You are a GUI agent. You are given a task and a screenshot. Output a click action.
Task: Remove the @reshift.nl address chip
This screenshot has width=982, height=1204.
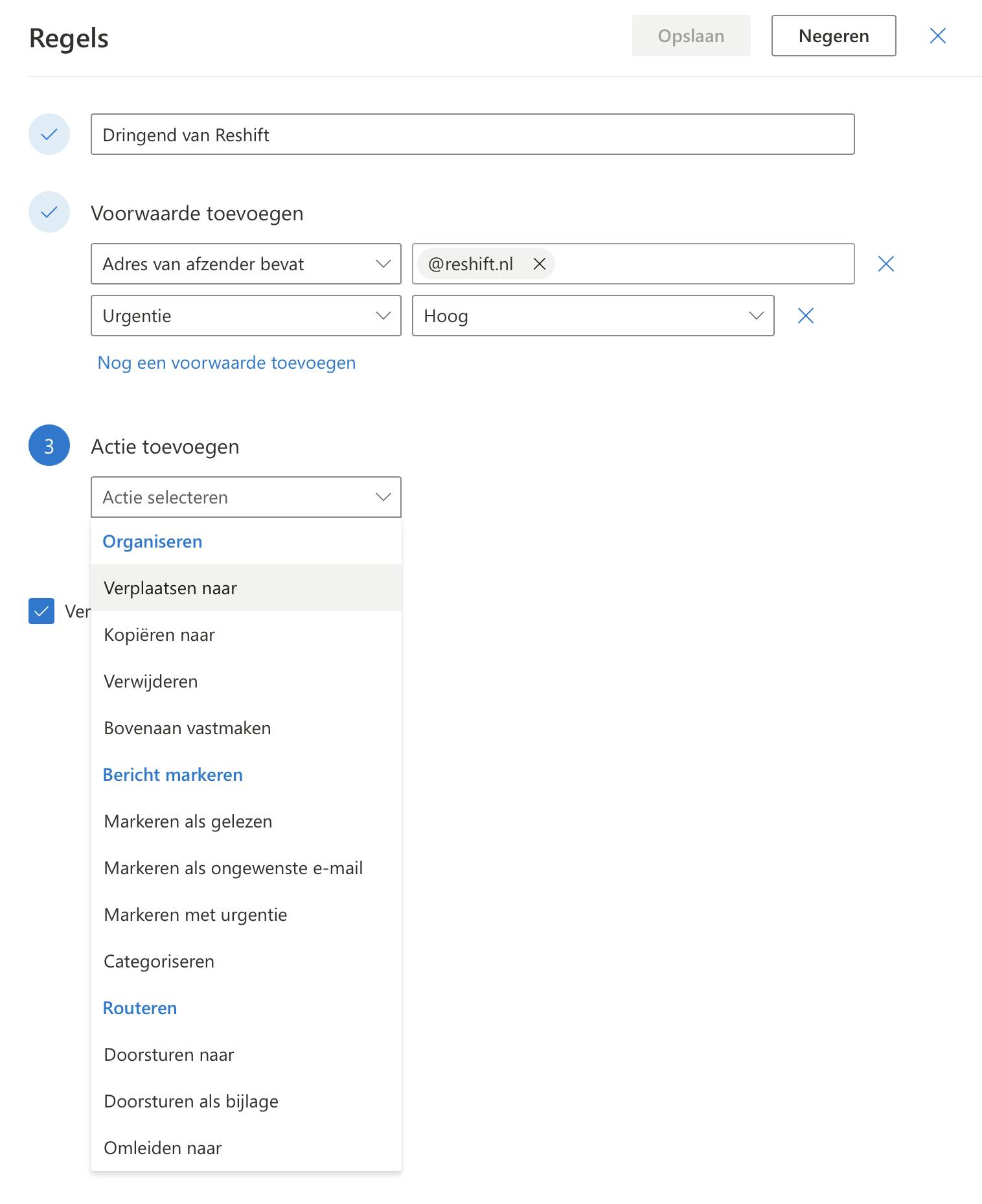(539, 264)
